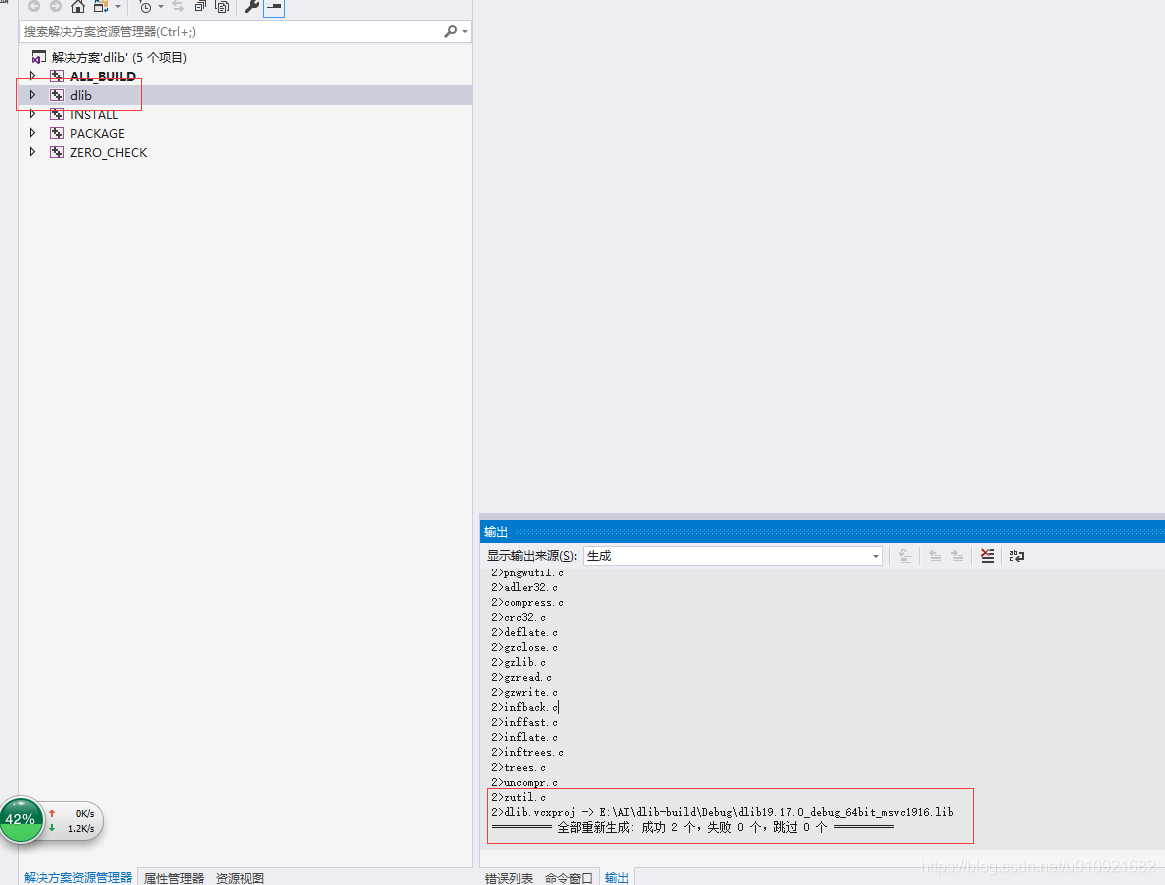Click the '2>gzclose.c' output line
Viewport: 1165px width, 885px height.
point(525,647)
